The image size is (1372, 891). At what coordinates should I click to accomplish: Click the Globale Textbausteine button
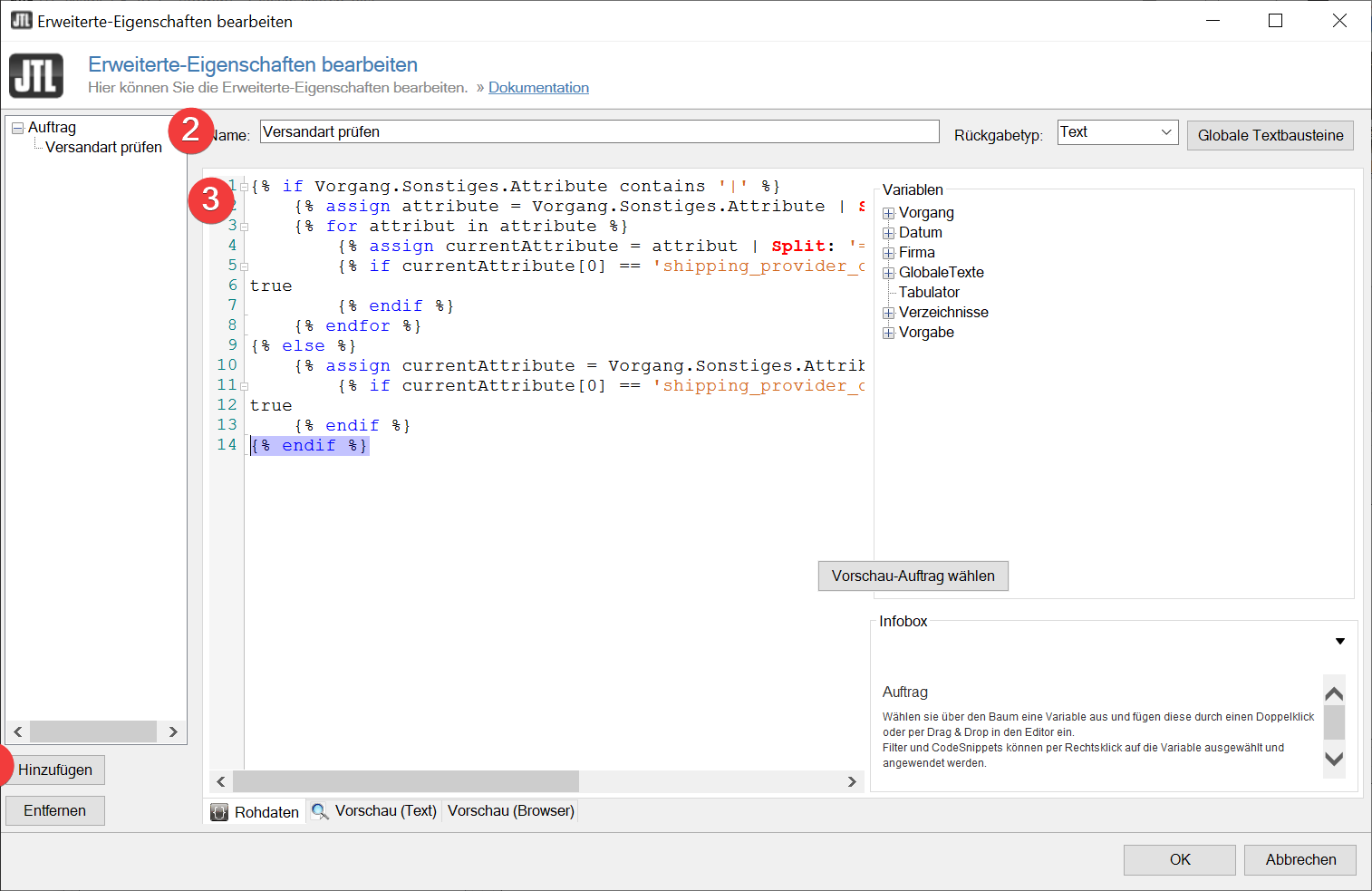point(1270,136)
